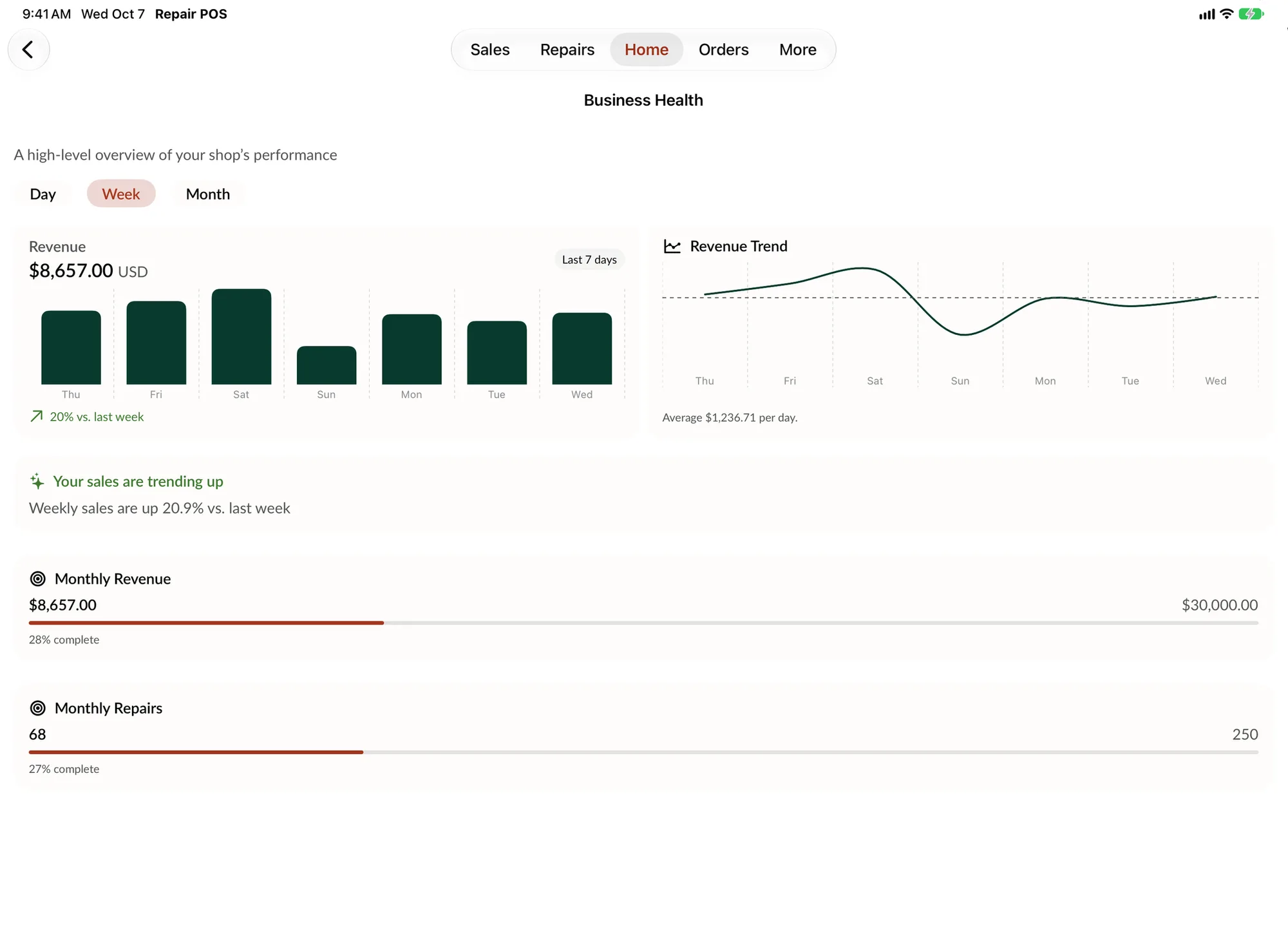The width and height of the screenshot is (1288, 930).
Task: Click the target icon next to Monthly Revenue
Action: click(38, 579)
